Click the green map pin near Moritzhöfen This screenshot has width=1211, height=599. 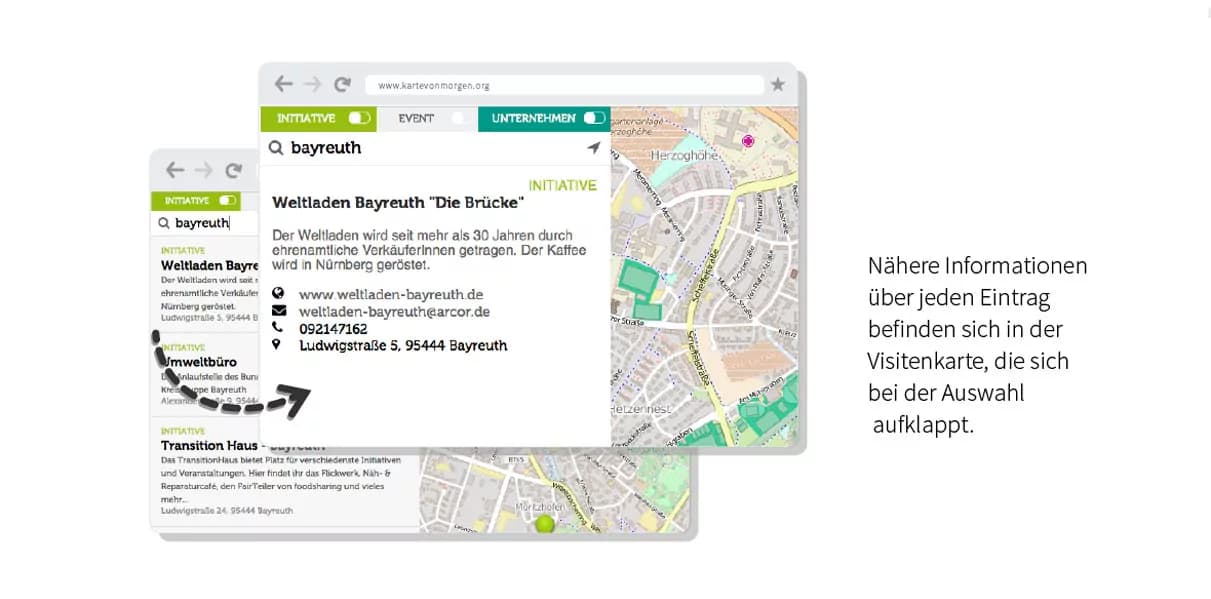click(x=544, y=524)
